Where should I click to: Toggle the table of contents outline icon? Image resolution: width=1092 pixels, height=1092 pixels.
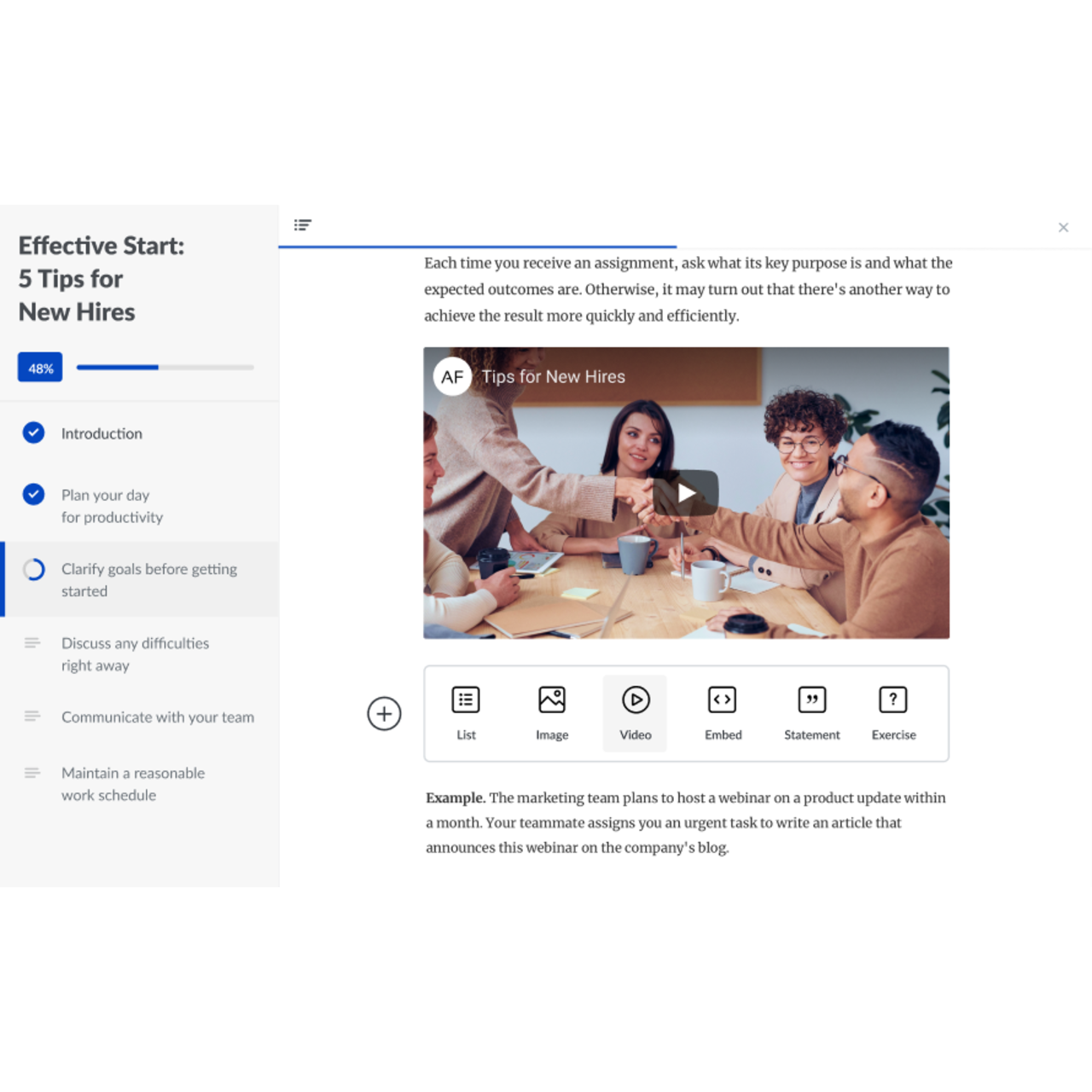(x=303, y=225)
